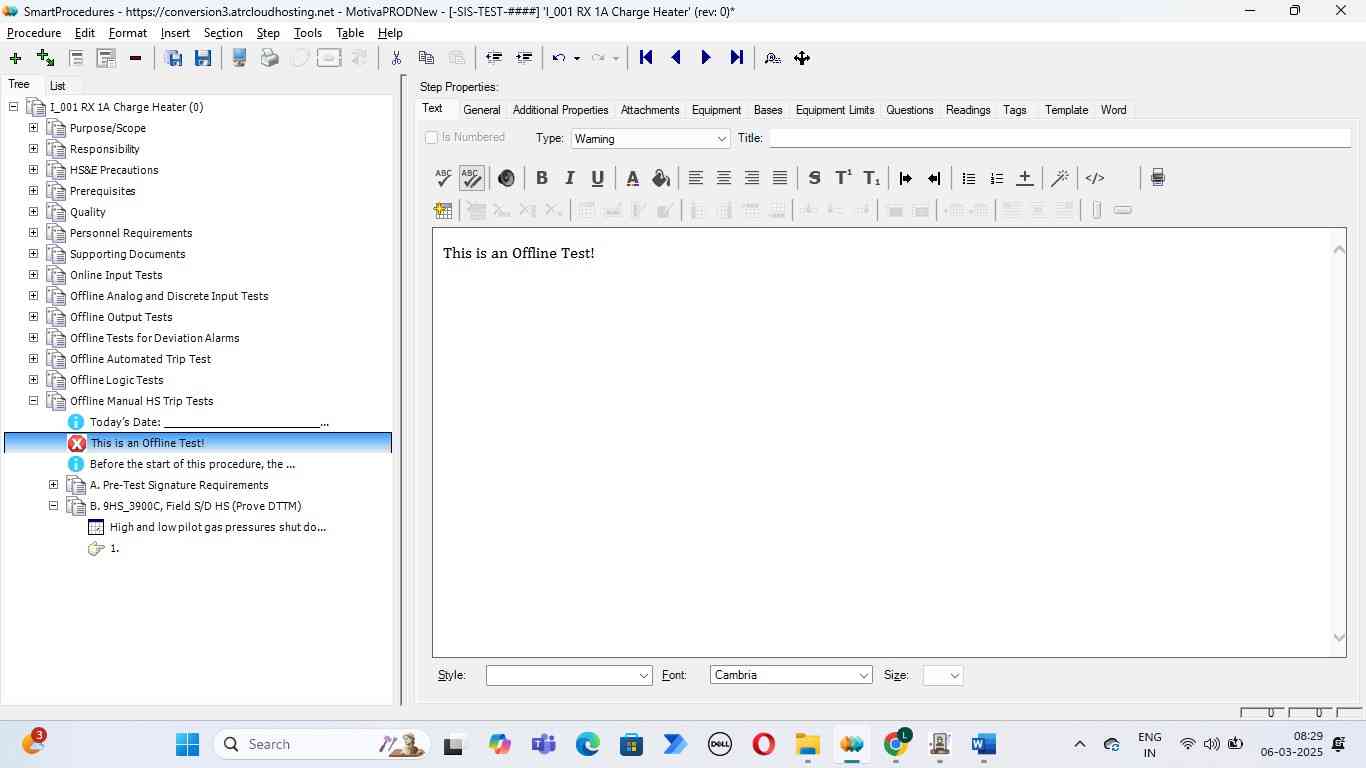
Task: Click the print icon in editor toolbar
Action: click(1158, 178)
